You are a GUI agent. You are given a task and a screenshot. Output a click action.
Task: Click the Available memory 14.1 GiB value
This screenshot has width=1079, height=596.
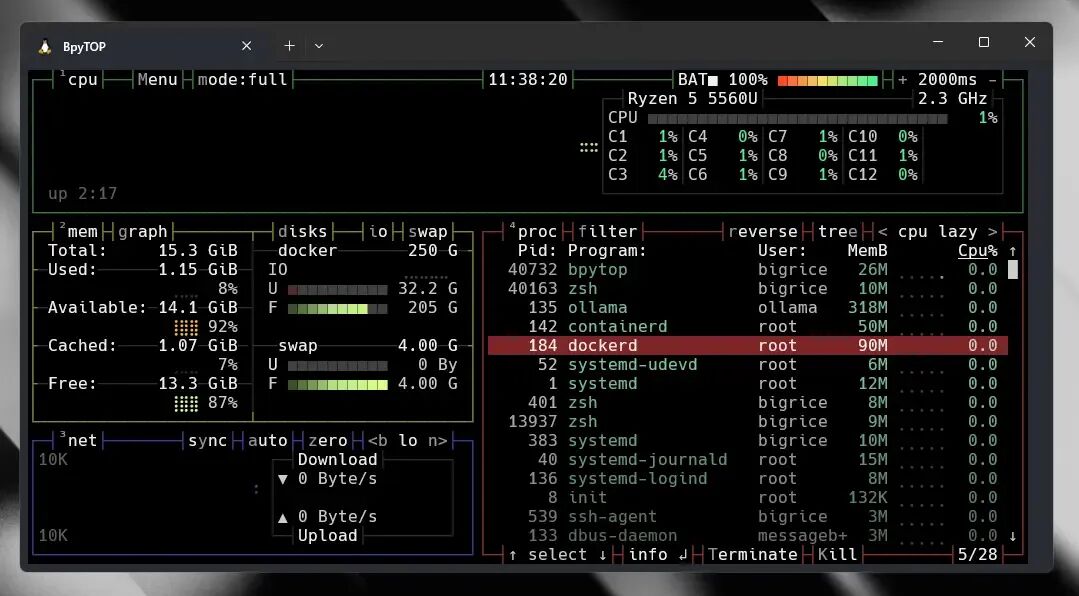[x=198, y=308]
